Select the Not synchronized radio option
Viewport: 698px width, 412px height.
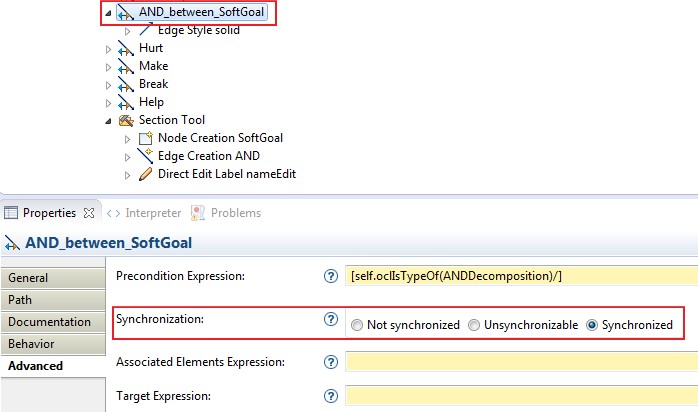[357, 325]
